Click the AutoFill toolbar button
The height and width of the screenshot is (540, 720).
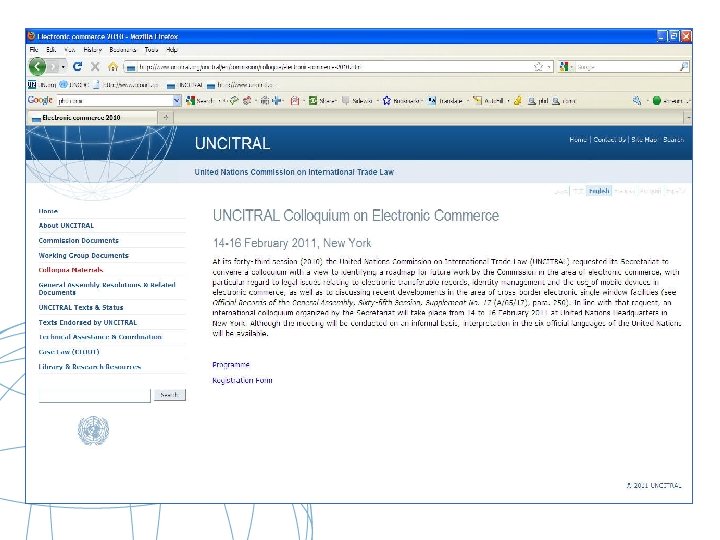(x=488, y=101)
